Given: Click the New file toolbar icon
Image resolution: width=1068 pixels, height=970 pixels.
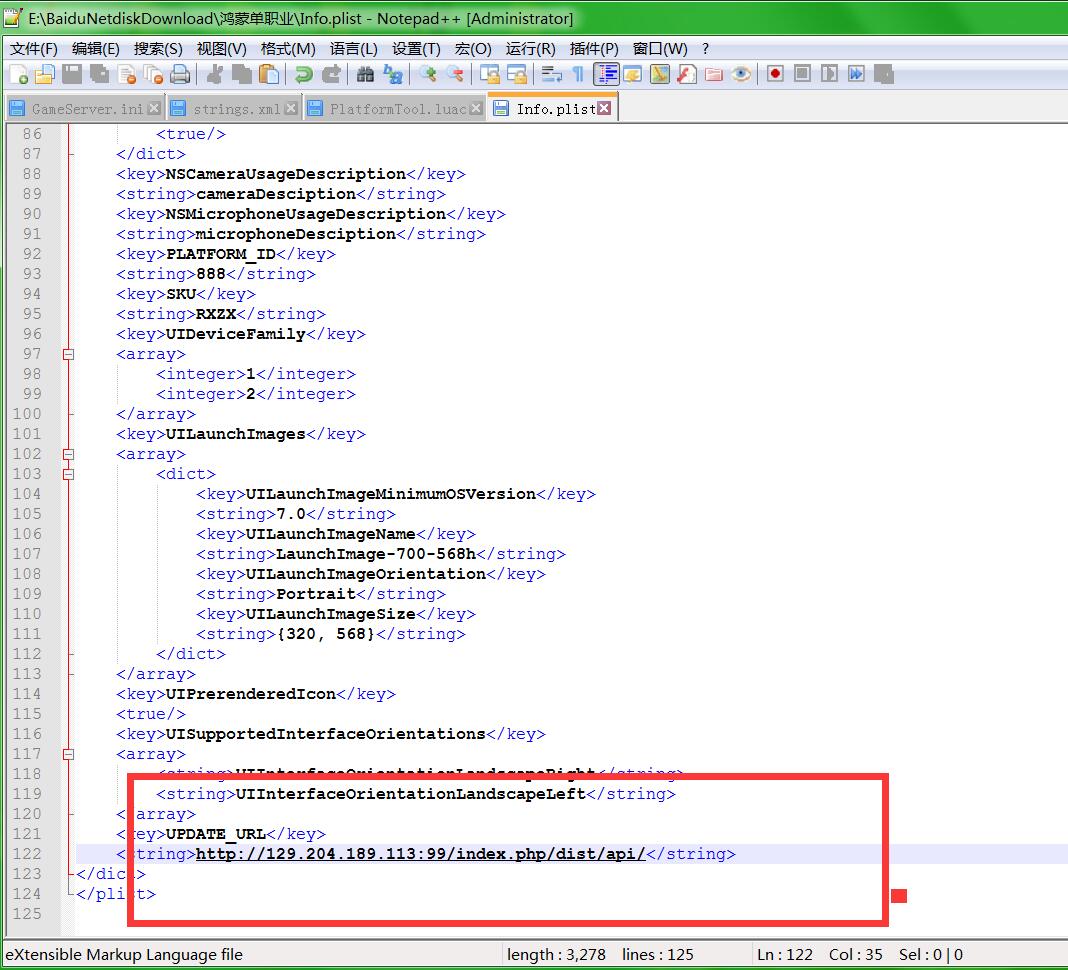Looking at the screenshot, I should tap(19, 74).
